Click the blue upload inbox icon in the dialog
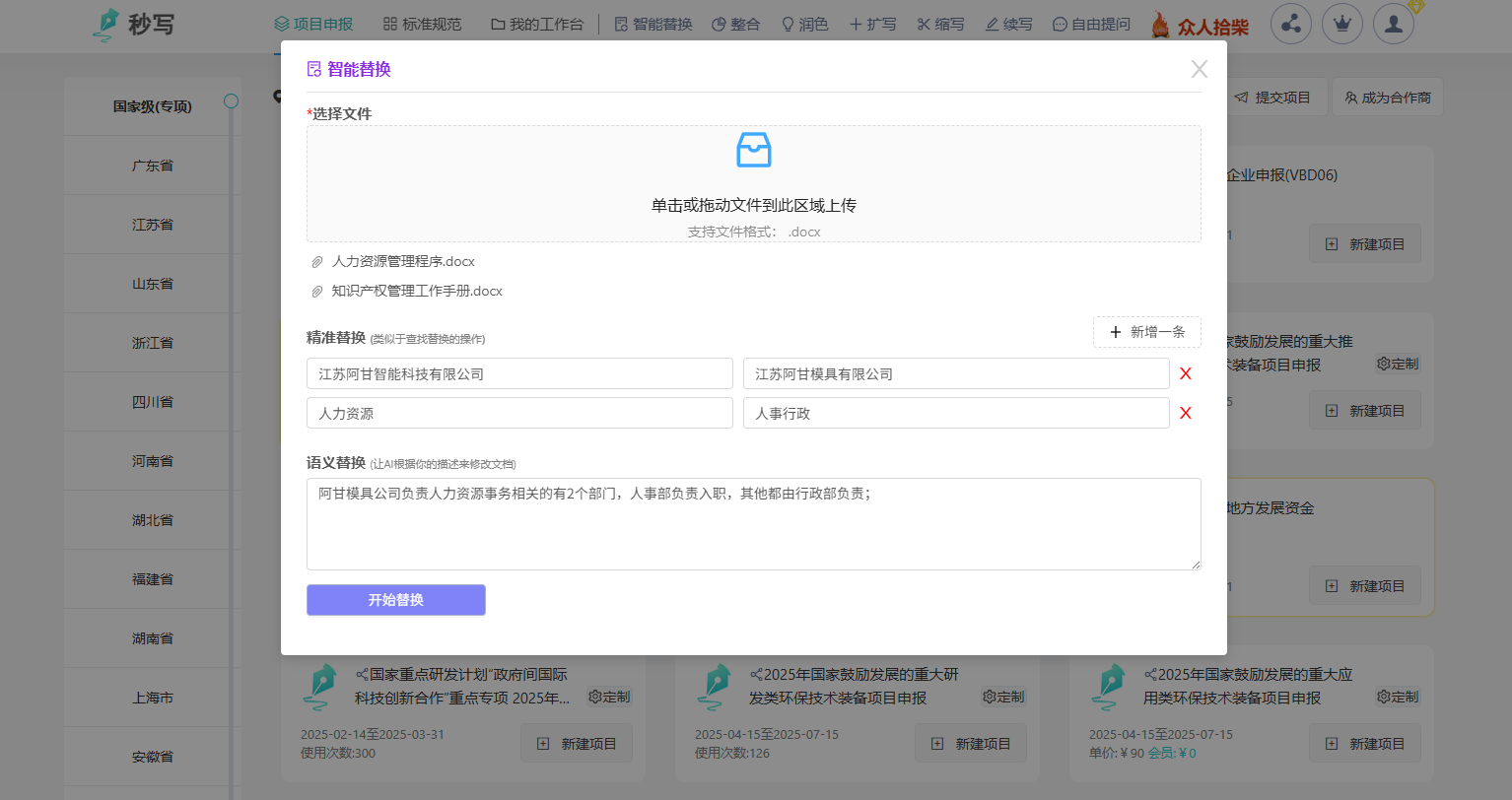This screenshot has height=800, width=1512. (753, 150)
